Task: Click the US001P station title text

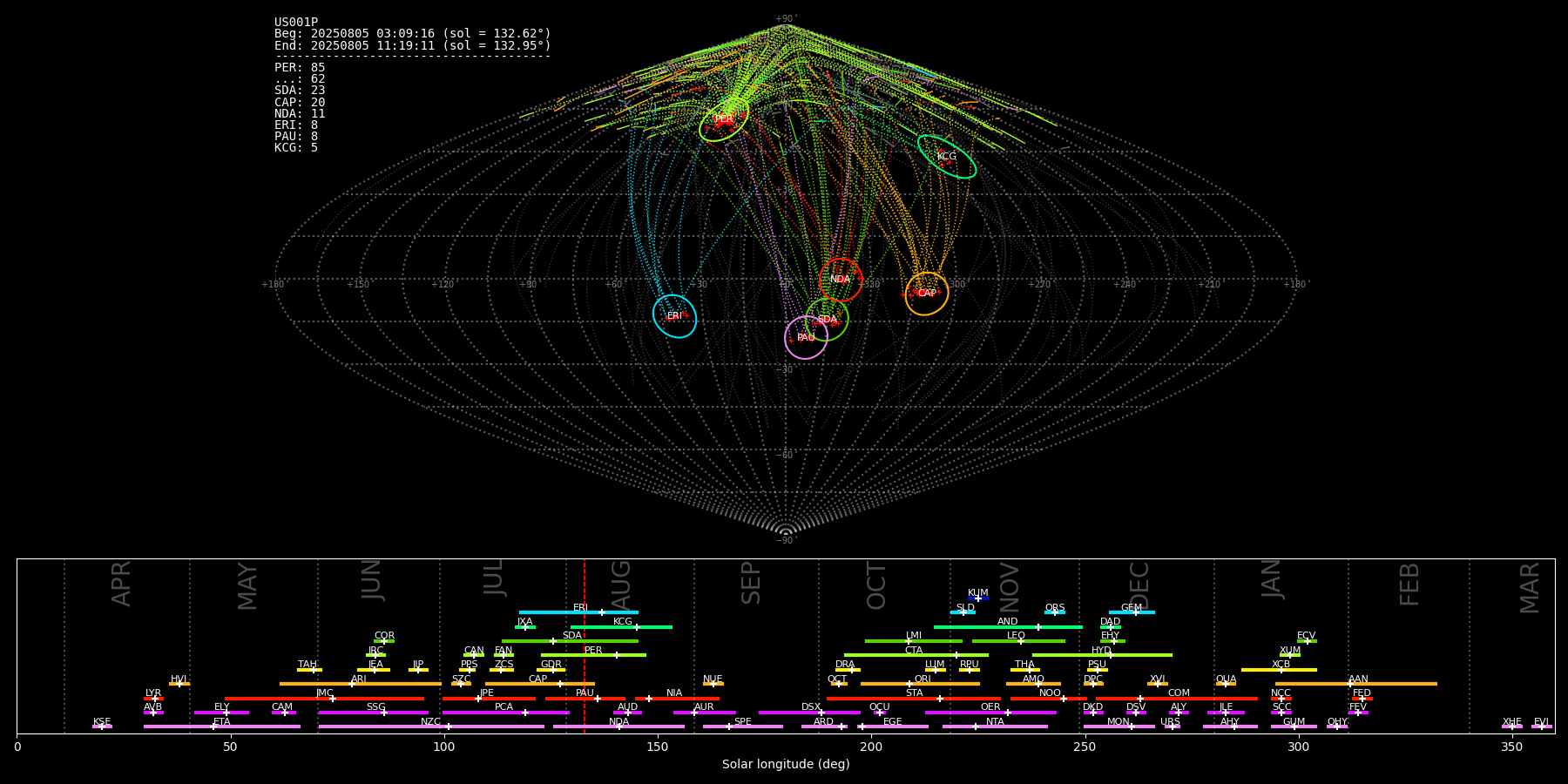Action: pos(296,23)
